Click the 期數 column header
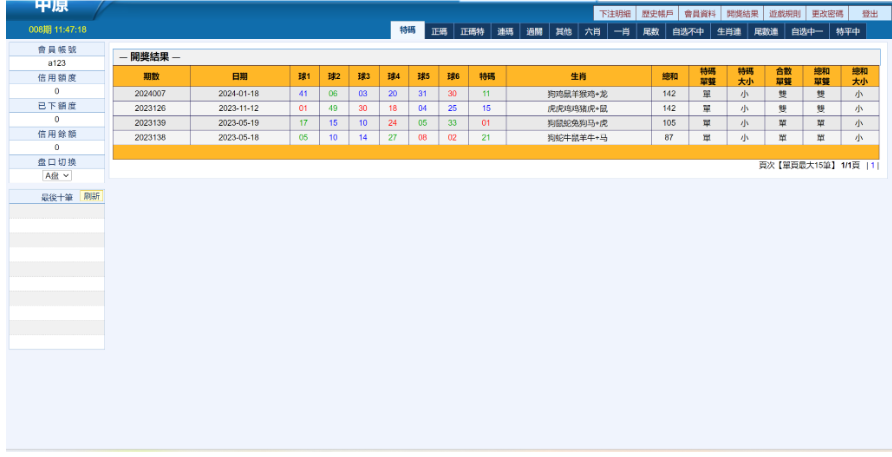Image resolution: width=892 pixels, height=457 pixels. 151,76
